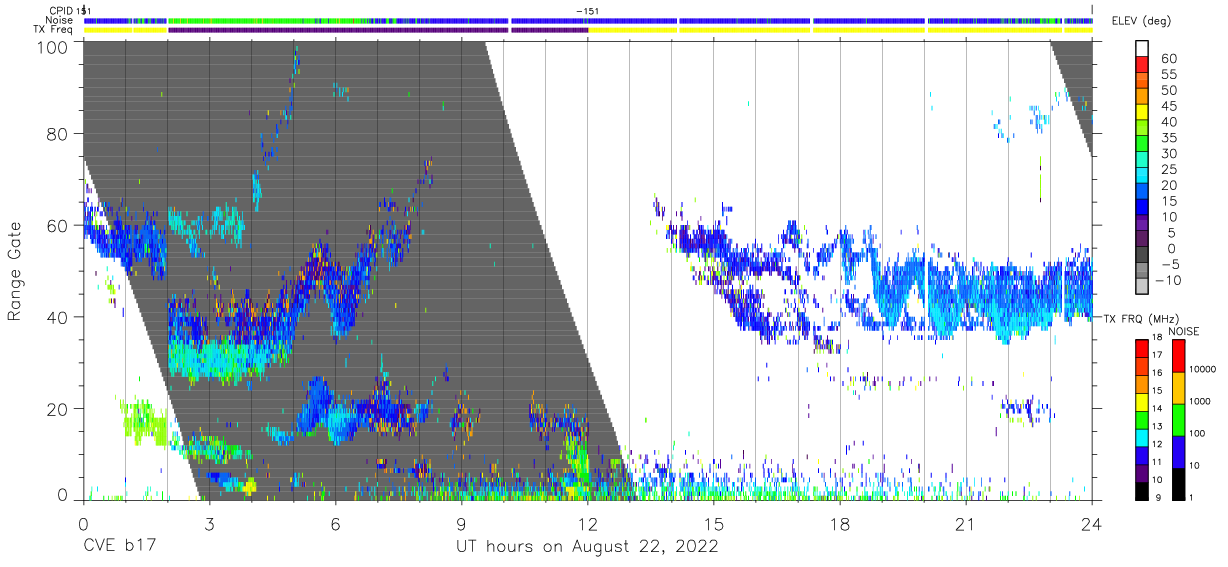Select the "9" UT hours tick label

(461, 524)
